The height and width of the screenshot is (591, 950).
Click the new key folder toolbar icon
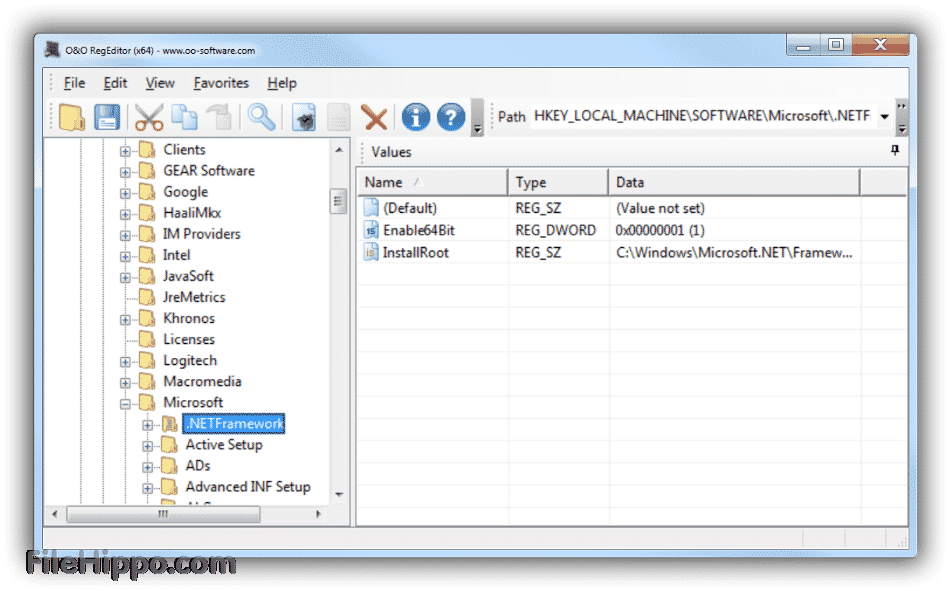pyautogui.click(x=72, y=117)
